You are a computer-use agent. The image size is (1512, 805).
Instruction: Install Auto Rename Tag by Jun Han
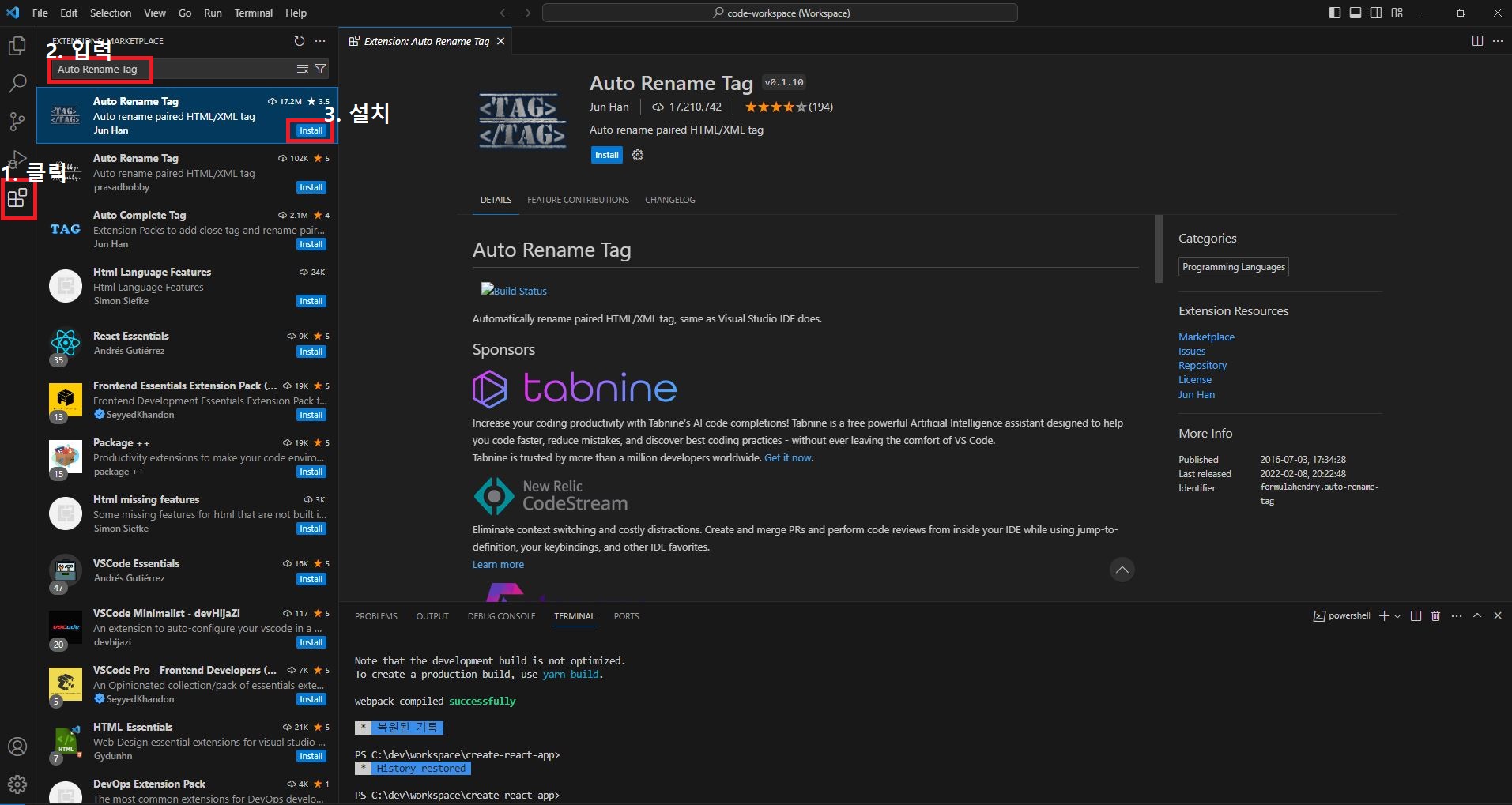pos(311,130)
